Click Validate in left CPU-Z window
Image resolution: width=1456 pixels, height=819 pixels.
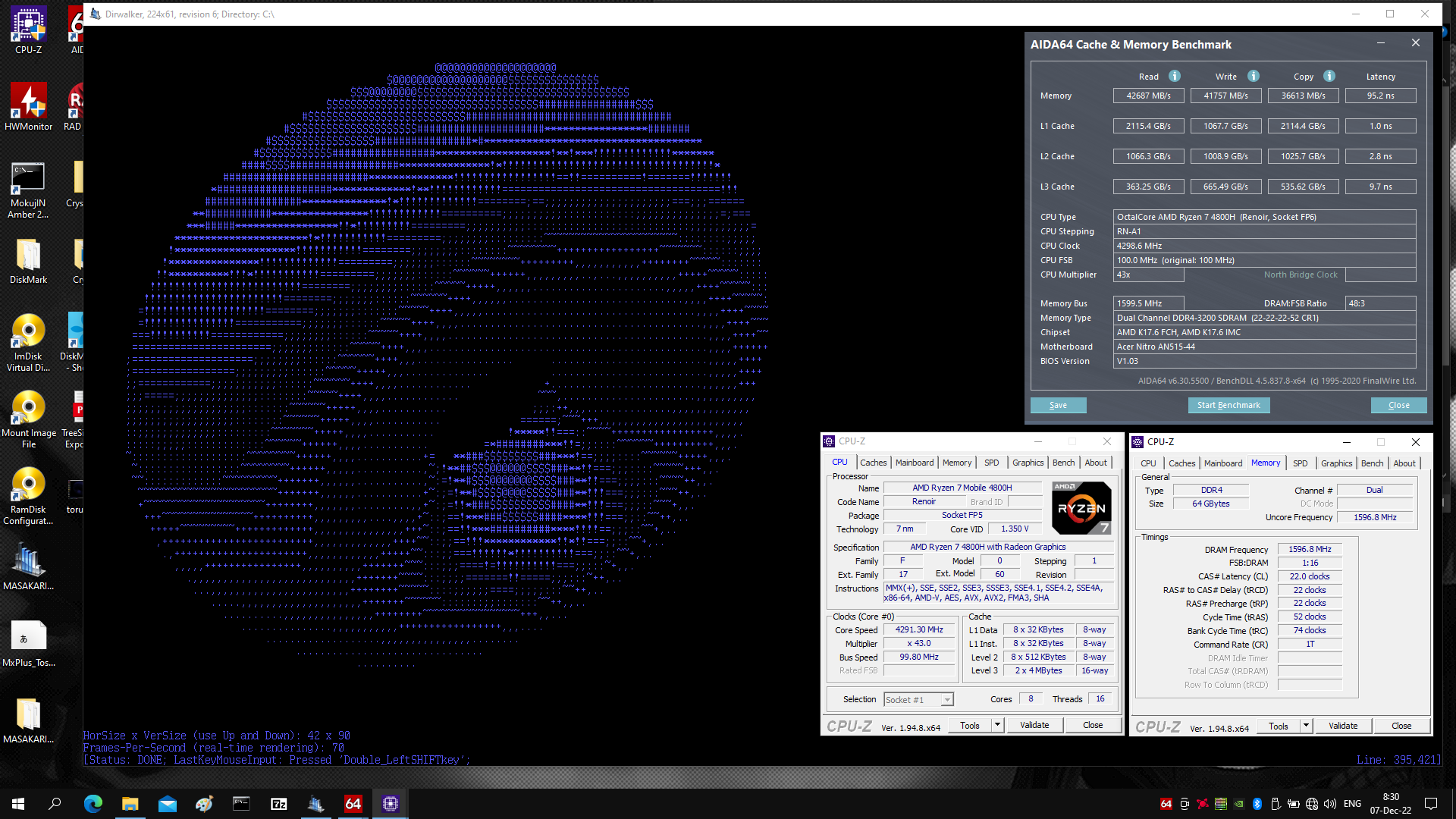point(1034,725)
